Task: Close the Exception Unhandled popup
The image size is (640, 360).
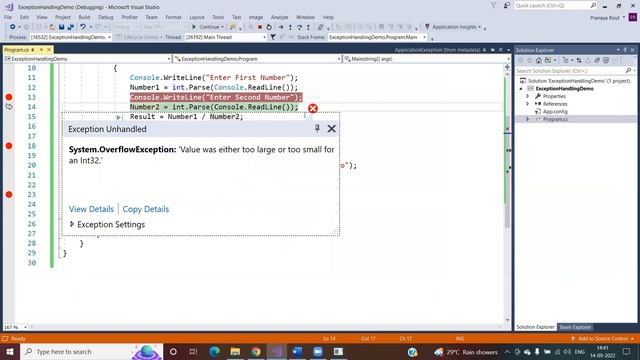Action: [331, 129]
